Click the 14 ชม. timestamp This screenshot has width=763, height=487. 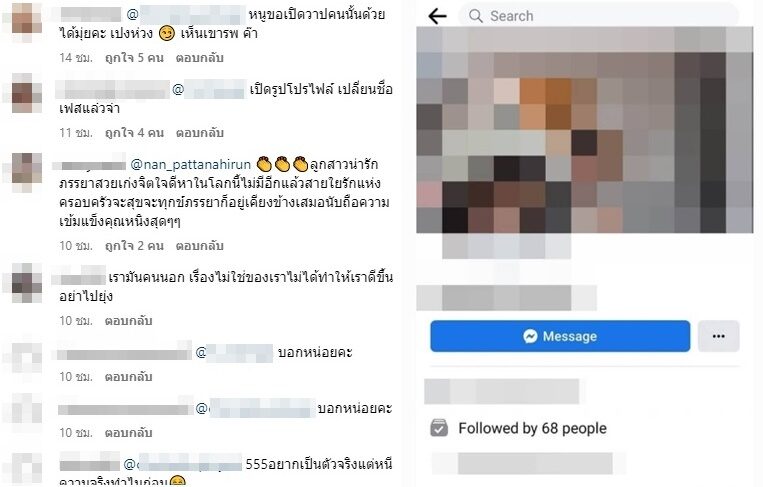pyautogui.click(x=76, y=58)
